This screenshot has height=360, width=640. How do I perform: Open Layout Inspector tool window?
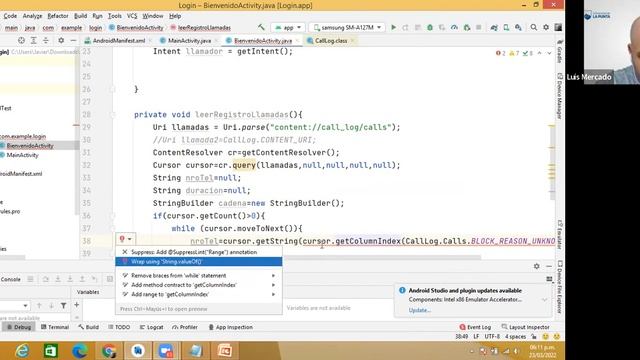[x=525, y=327]
